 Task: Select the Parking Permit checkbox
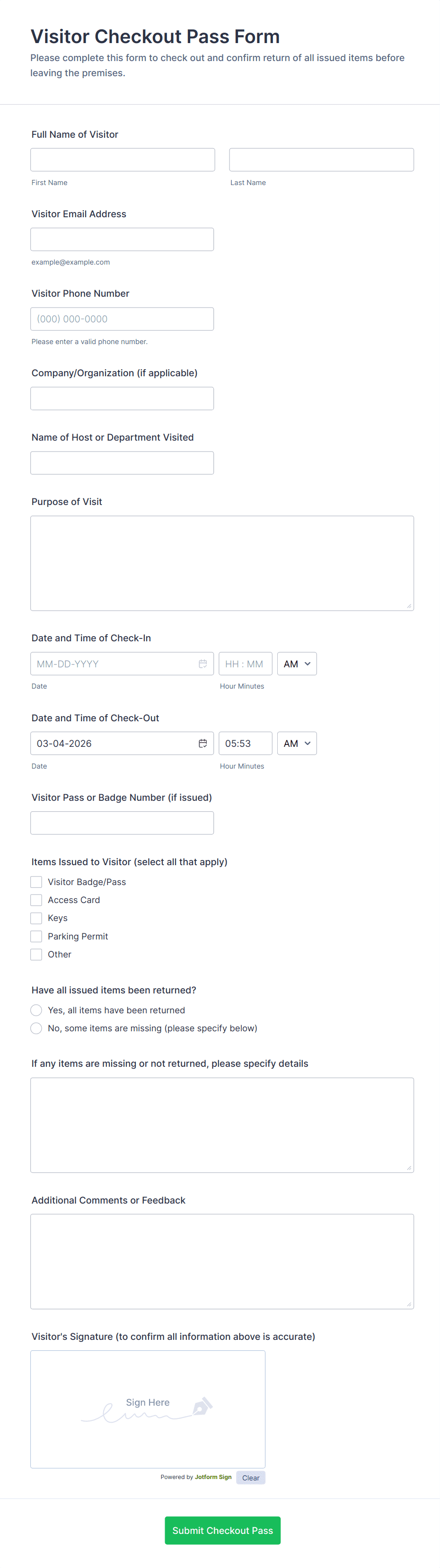point(36,936)
